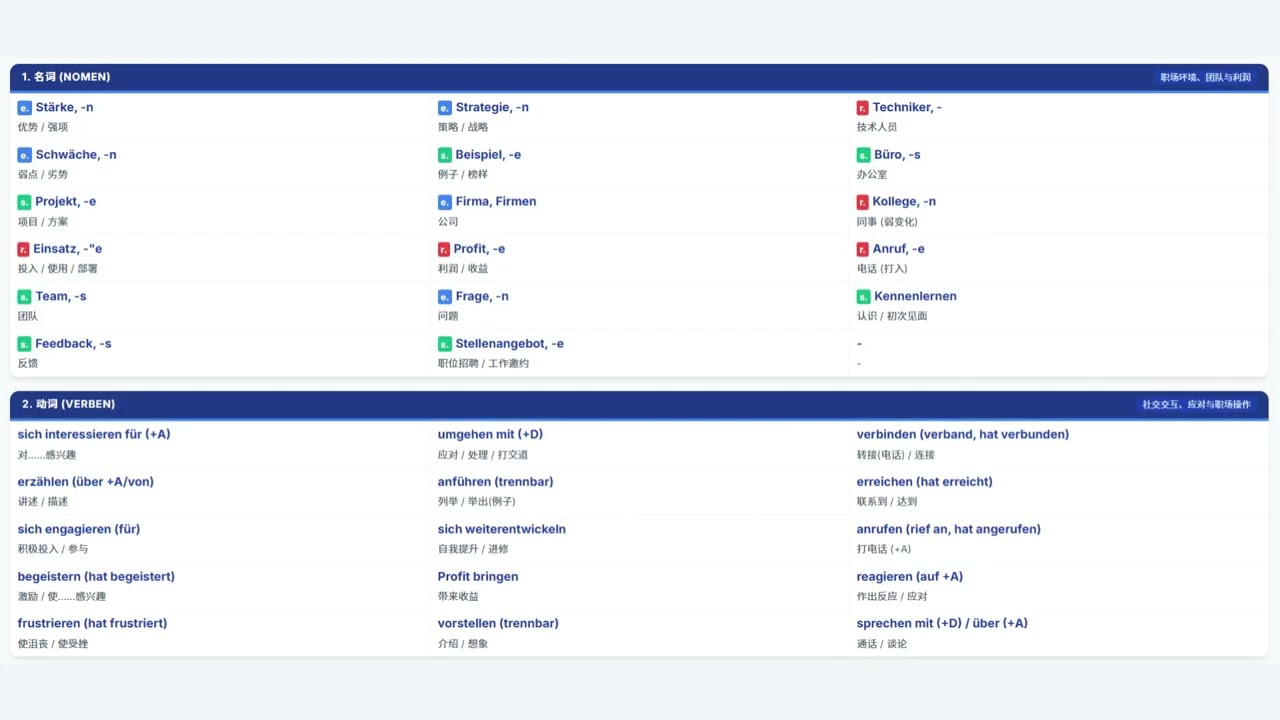The height and width of the screenshot is (720, 1280).
Task: Click the green gender badge beside Projekt
Action: point(25,202)
